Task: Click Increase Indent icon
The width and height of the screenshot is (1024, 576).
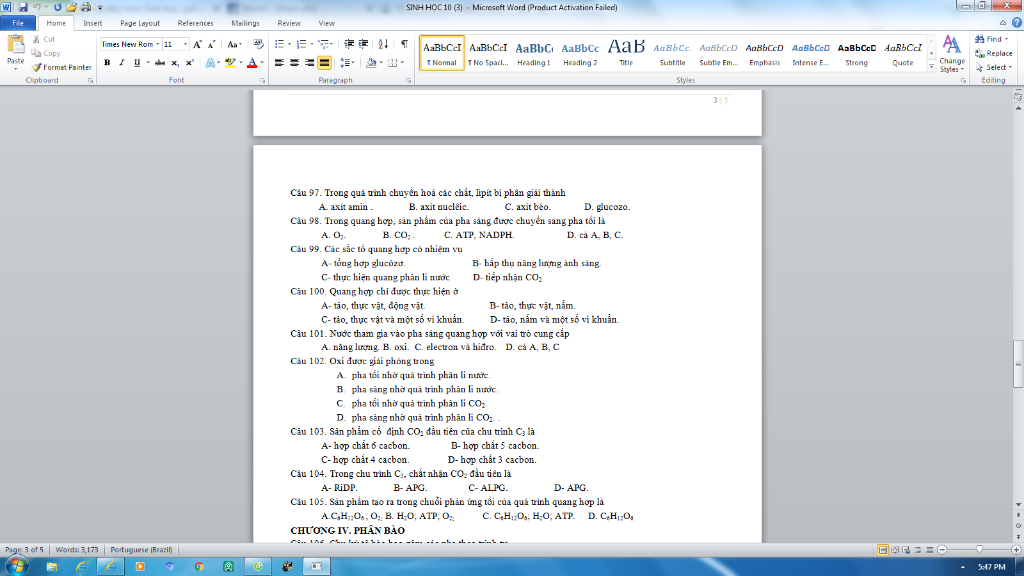Action: click(364, 44)
